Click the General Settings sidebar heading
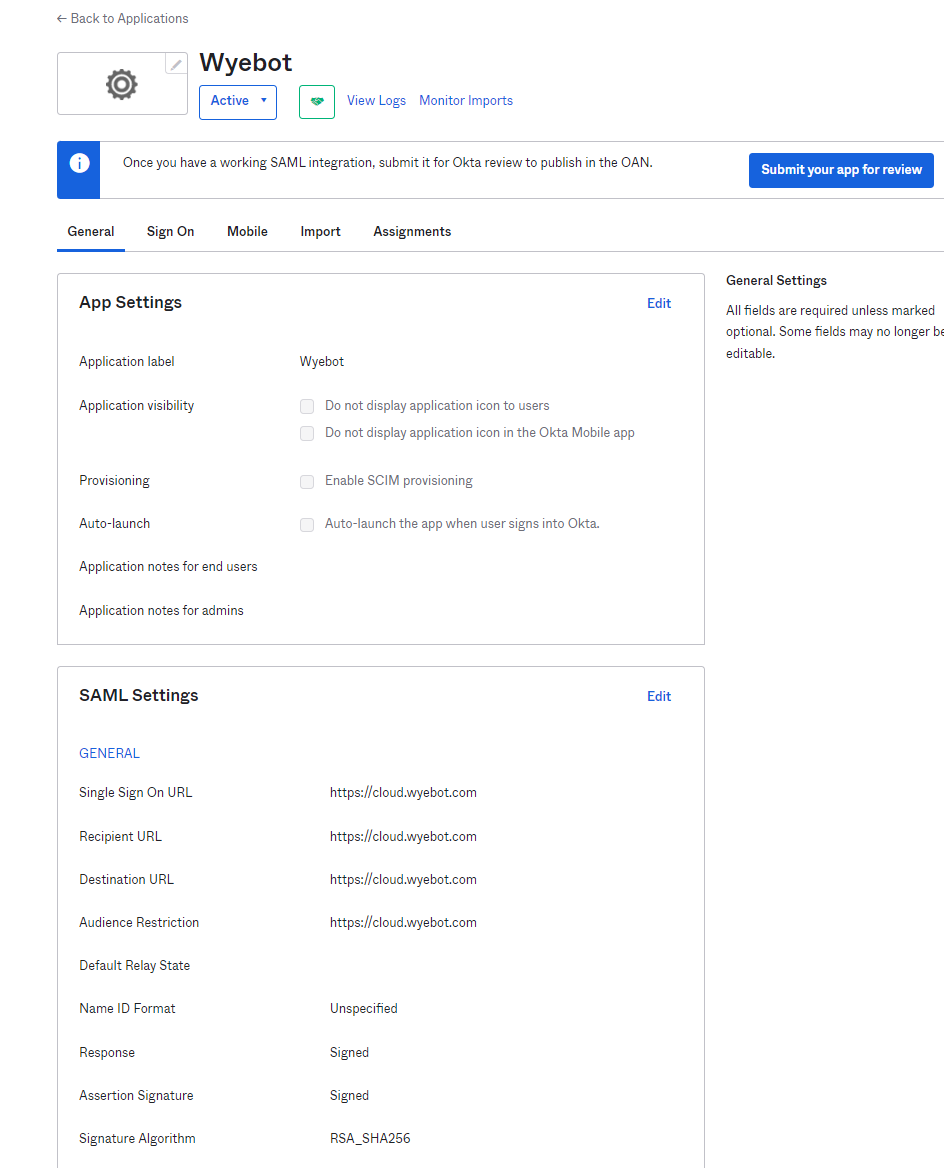Image resolution: width=944 pixels, height=1168 pixels. (776, 281)
